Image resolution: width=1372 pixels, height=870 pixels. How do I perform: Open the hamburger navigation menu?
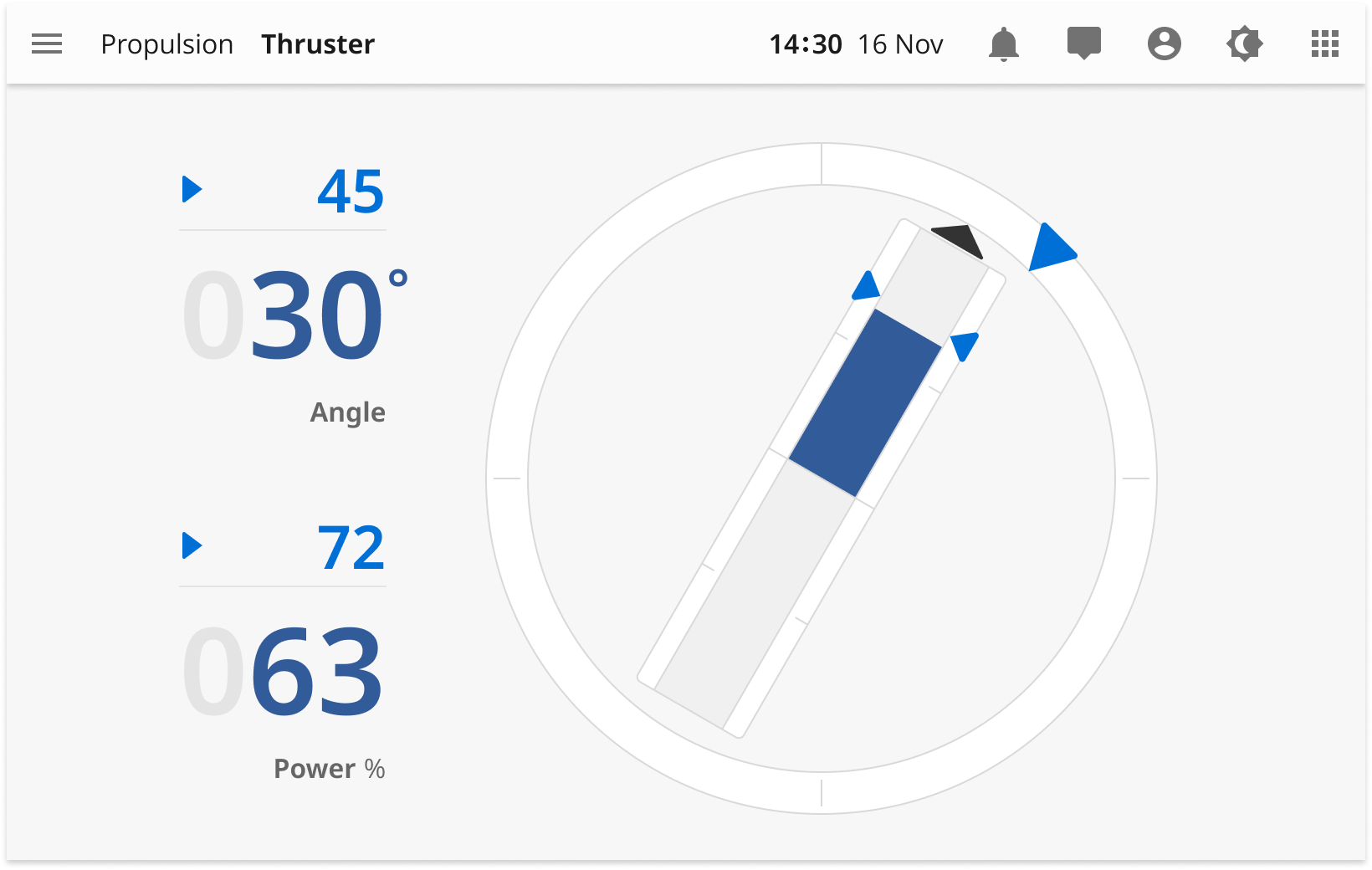(47, 43)
